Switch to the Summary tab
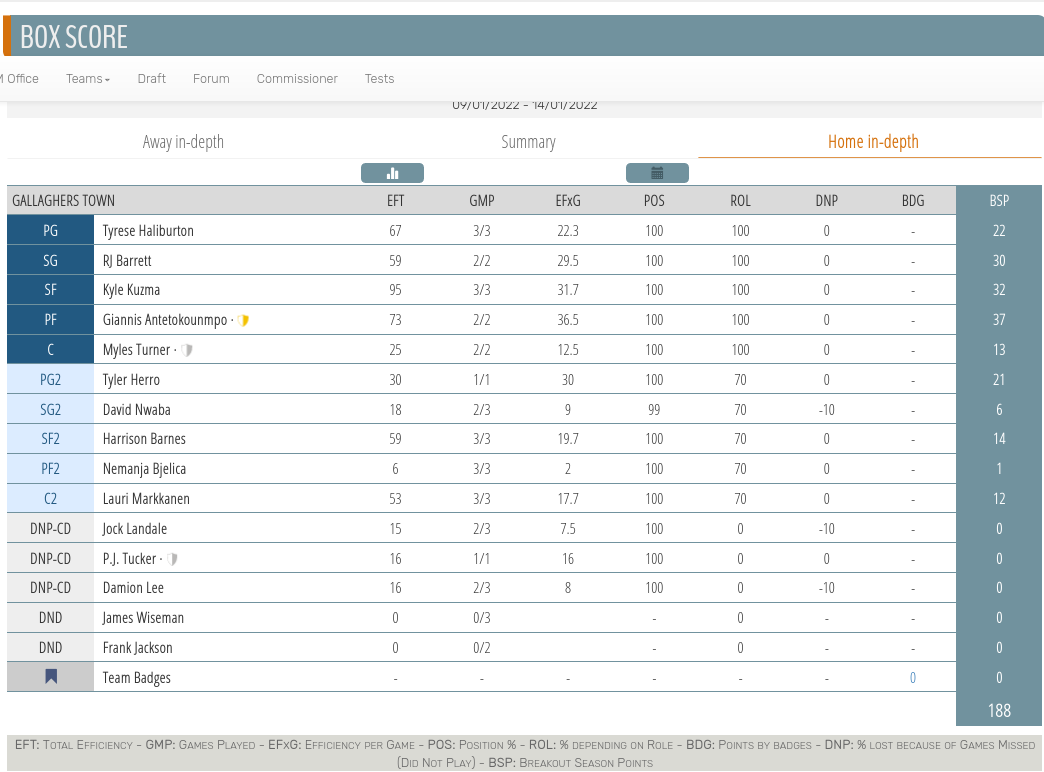Image resolution: width=1044 pixels, height=772 pixels. click(x=529, y=142)
